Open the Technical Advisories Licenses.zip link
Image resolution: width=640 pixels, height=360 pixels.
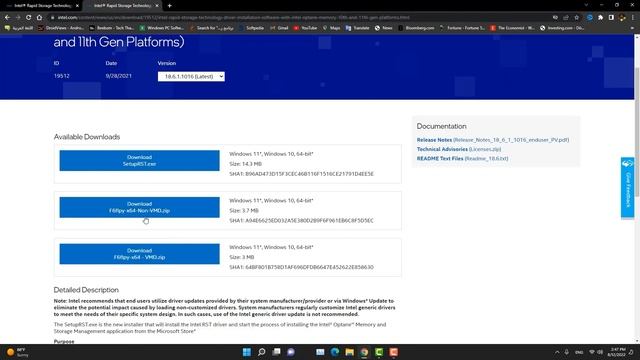click(x=459, y=149)
